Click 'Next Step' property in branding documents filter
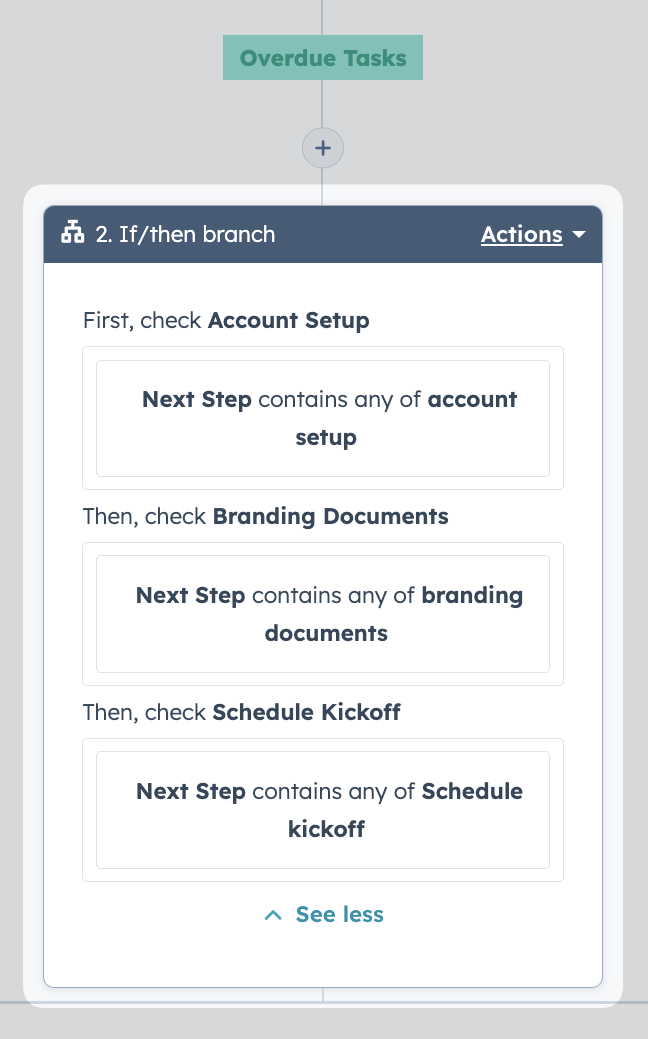 190,596
